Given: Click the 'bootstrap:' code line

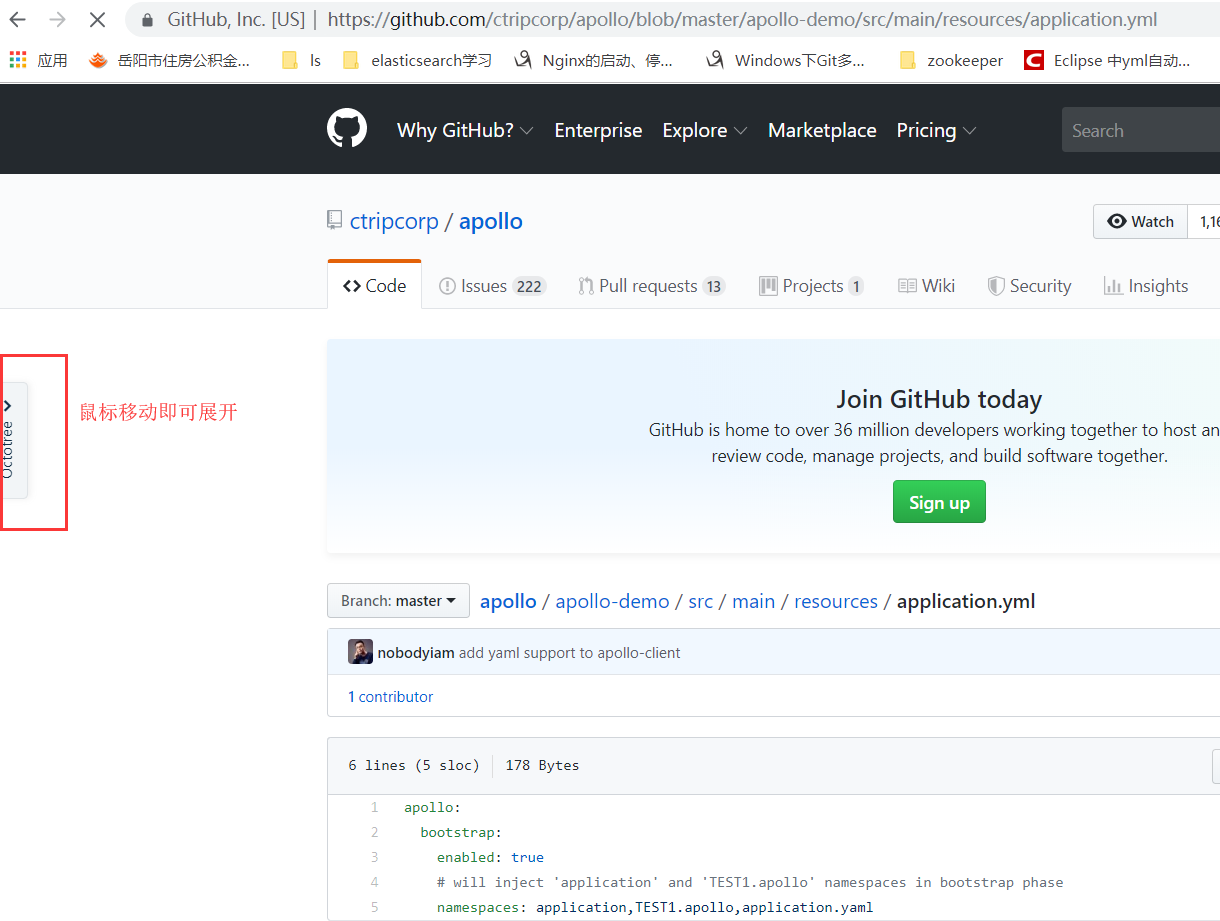Looking at the screenshot, I should click(x=461, y=832).
